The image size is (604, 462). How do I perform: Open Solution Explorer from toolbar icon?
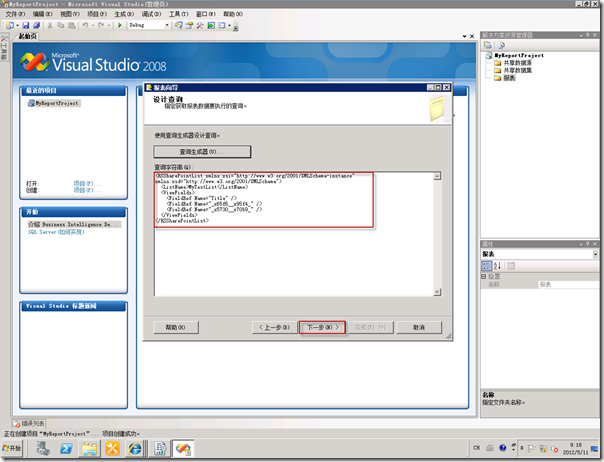[x=178, y=25]
